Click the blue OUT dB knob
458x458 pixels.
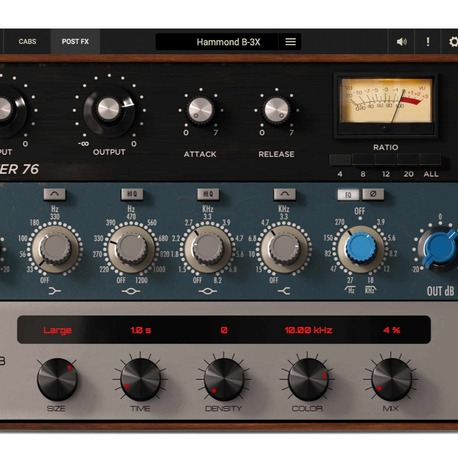click(x=440, y=248)
